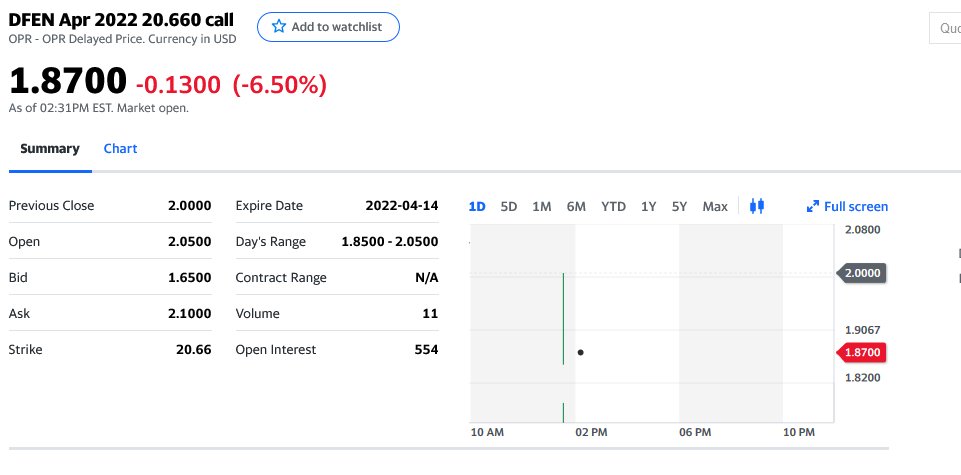Screen dimensions: 961x475
Task: Click the Expire Date label
Action: coord(269,205)
